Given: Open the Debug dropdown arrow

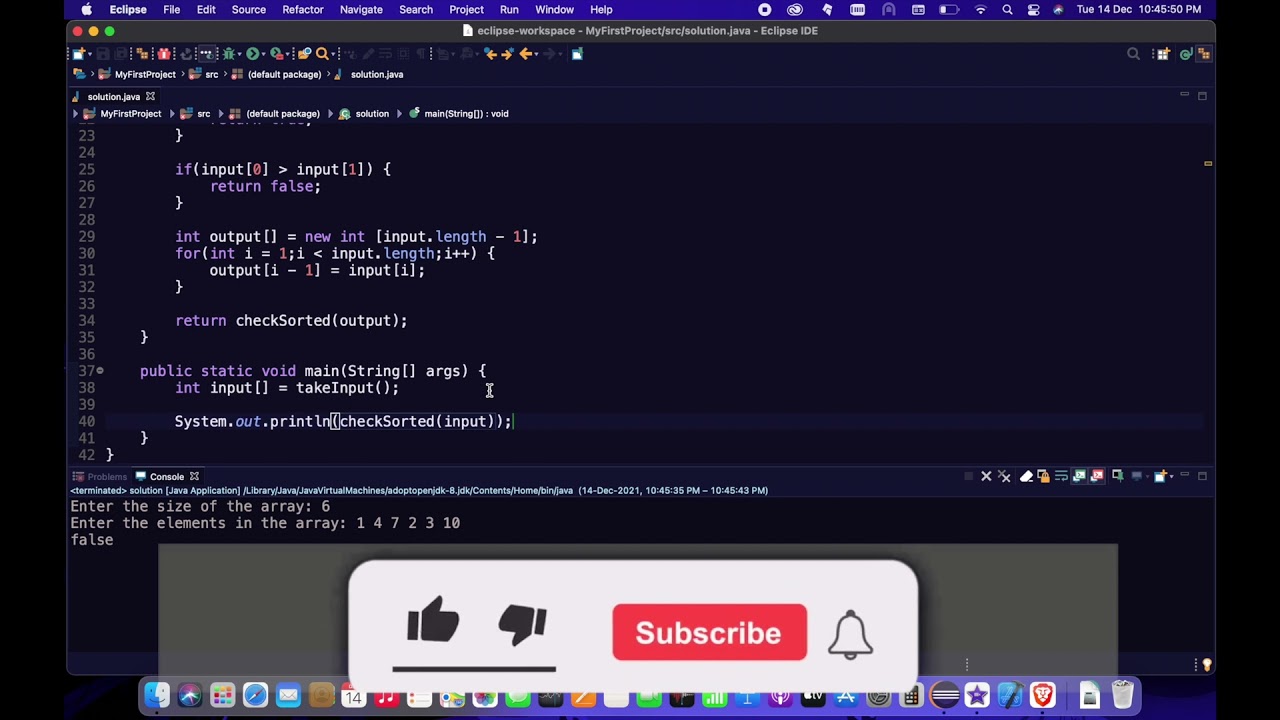Looking at the screenshot, I should click(x=240, y=54).
